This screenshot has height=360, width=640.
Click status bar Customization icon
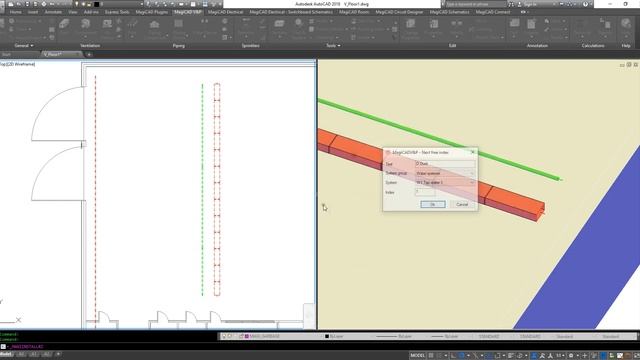click(x=636, y=356)
